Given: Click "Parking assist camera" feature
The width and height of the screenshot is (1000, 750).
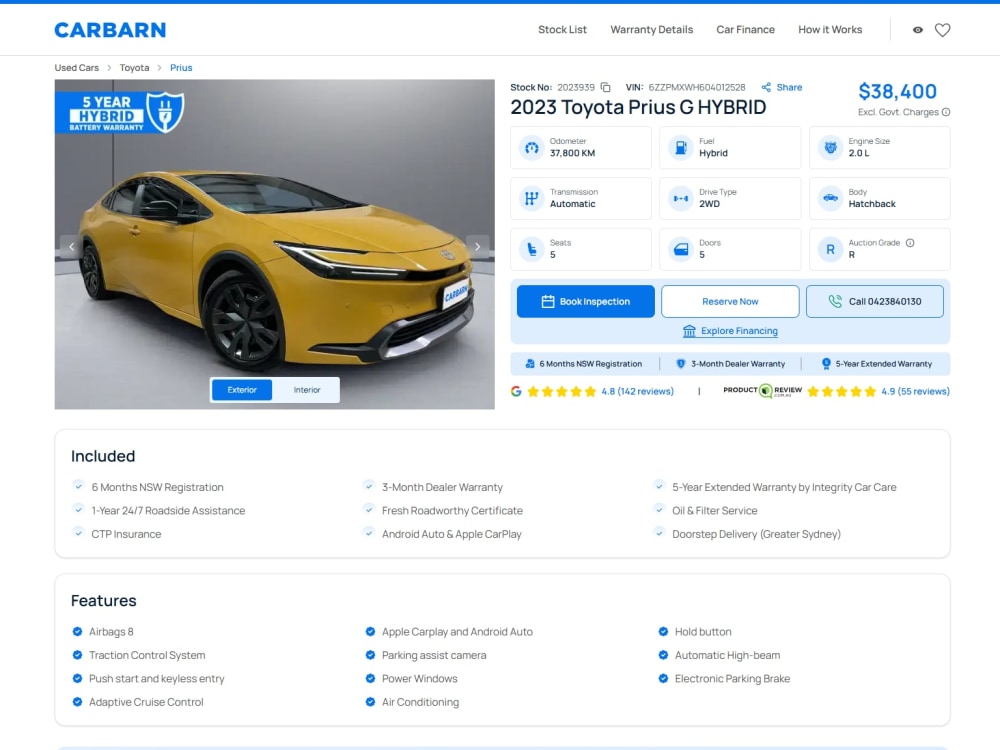Looking at the screenshot, I should pyautogui.click(x=434, y=655).
